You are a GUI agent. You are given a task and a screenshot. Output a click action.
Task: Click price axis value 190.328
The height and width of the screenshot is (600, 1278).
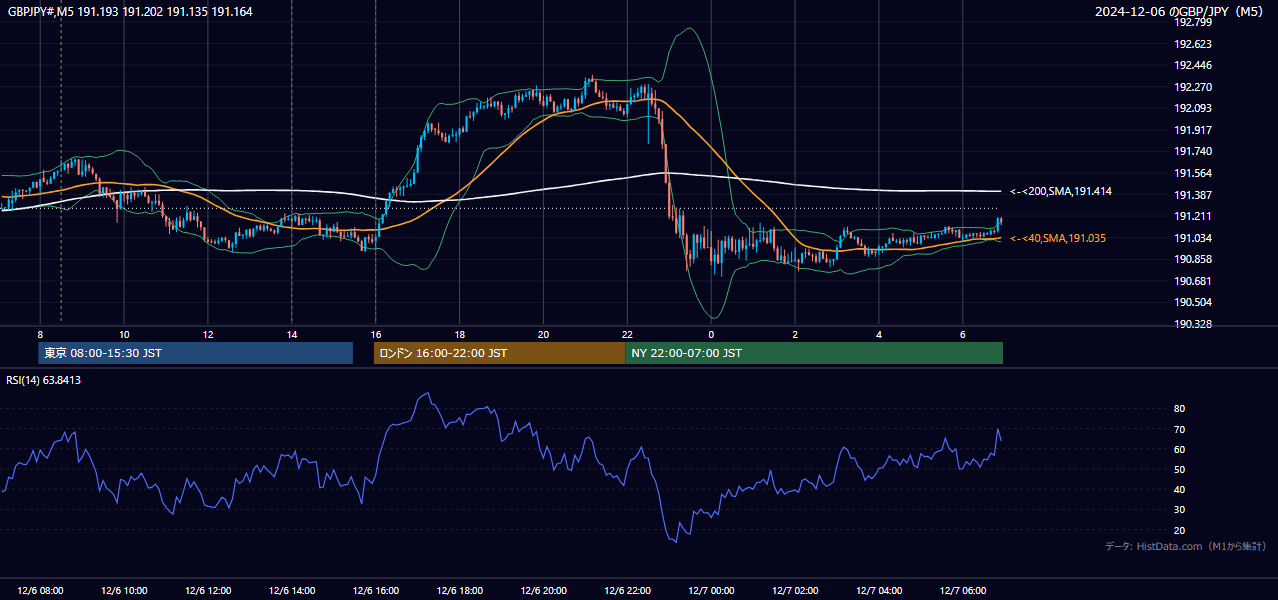(x=1193, y=324)
